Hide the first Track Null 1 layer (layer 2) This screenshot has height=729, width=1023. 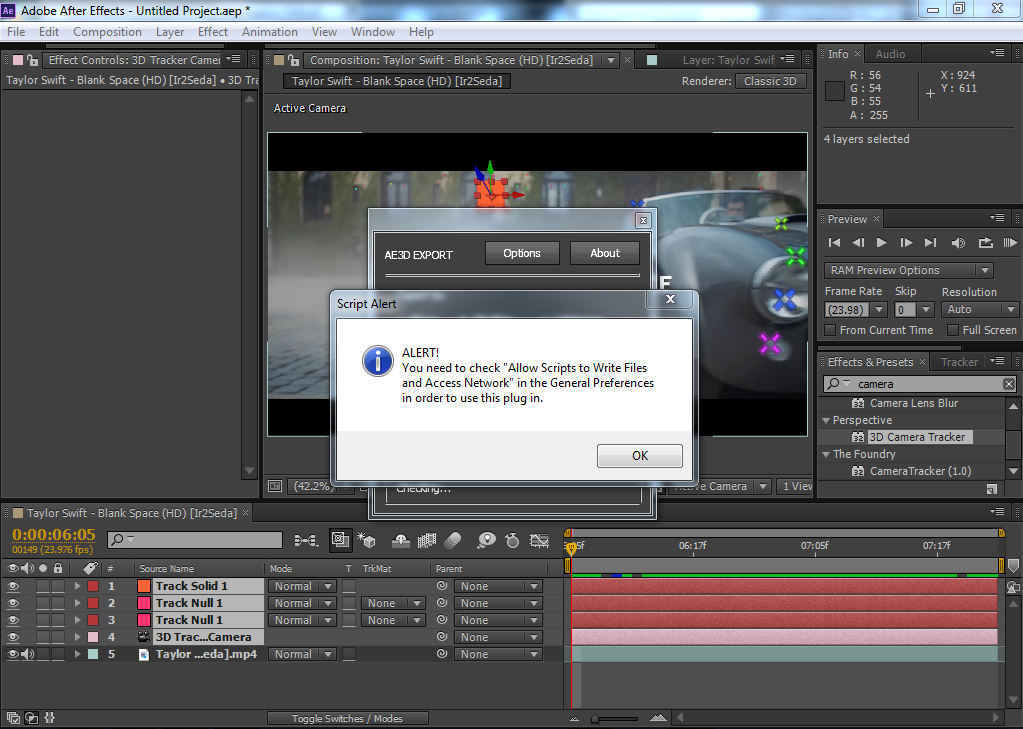12,603
